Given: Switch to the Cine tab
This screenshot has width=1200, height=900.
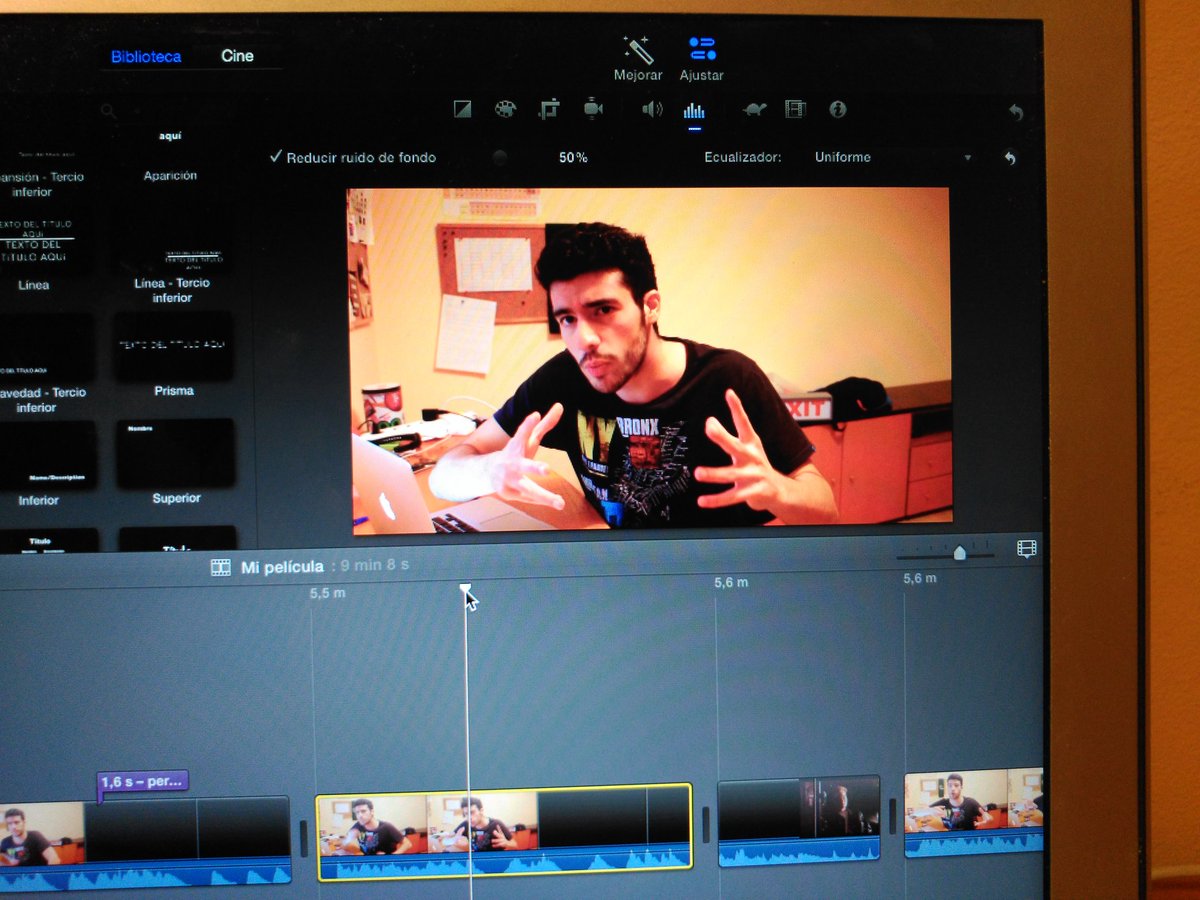Looking at the screenshot, I should 238,56.
